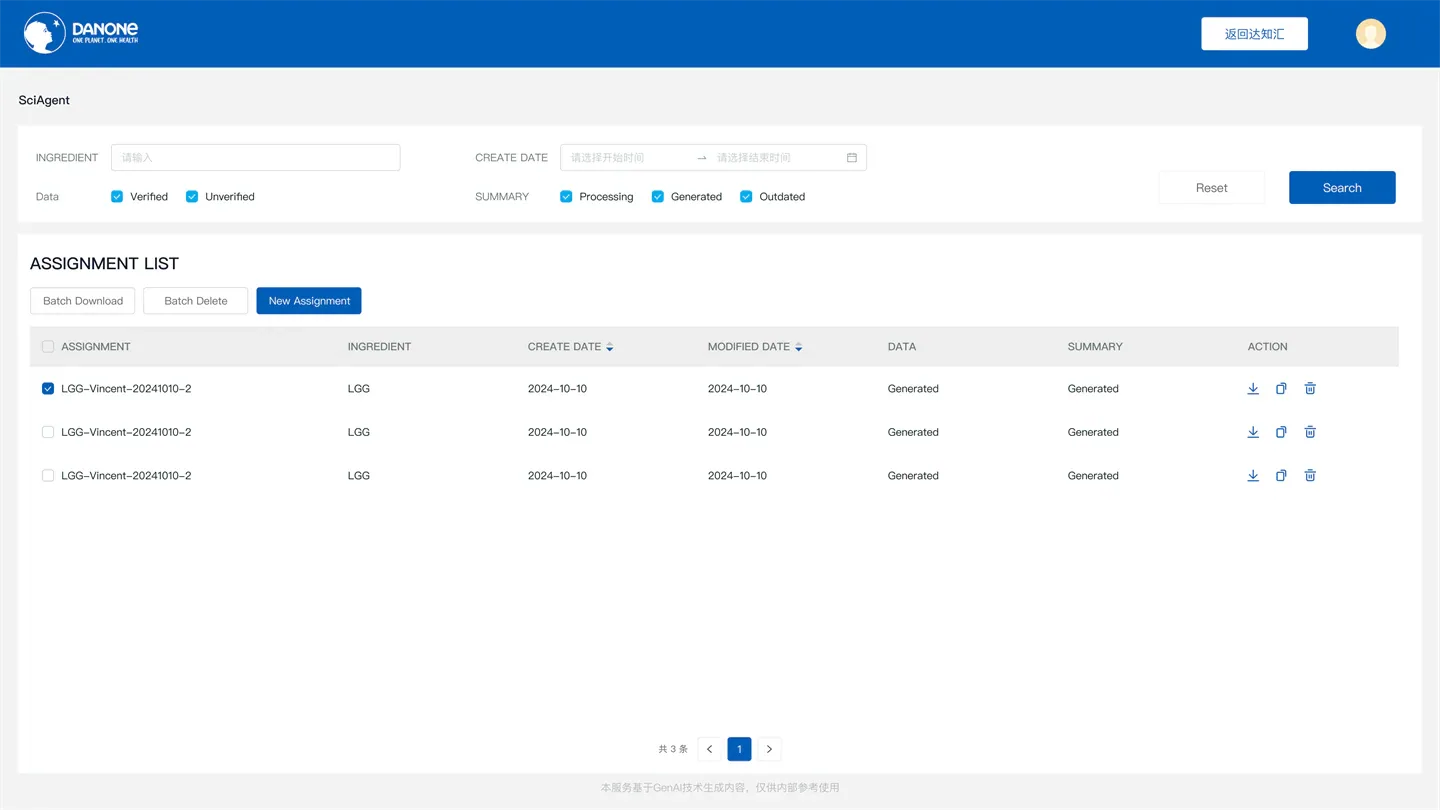The height and width of the screenshot is (810, 1440).
Task: Download the first LGG-Vincent assignment row
Action: click(x=1253, y=389)
